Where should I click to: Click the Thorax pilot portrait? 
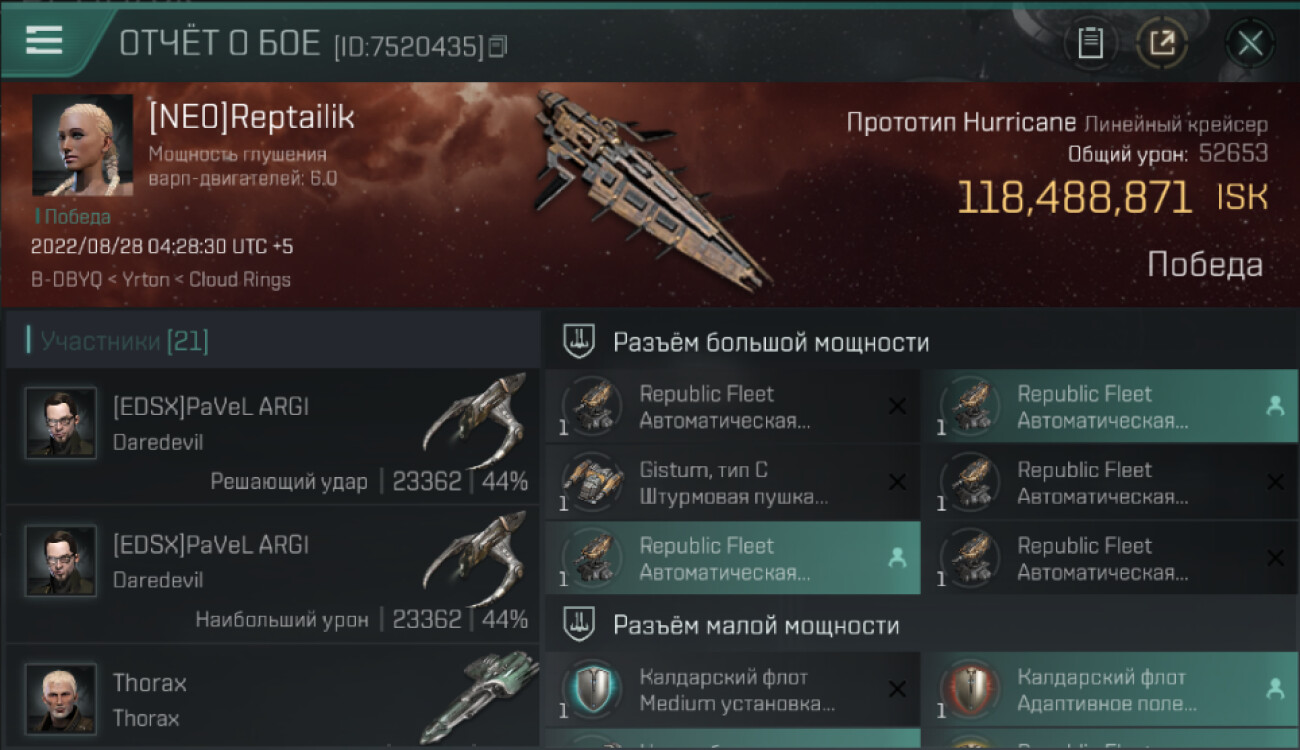point(61,698)
